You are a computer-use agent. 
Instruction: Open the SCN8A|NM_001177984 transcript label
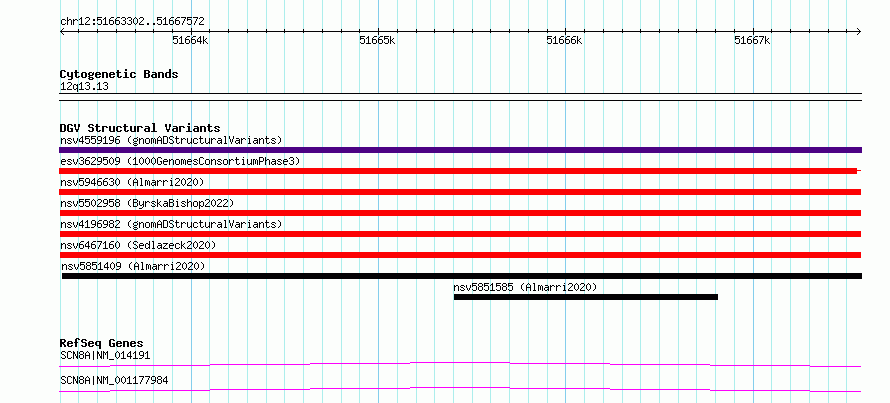pyautogui.click(x=114, y=380)
